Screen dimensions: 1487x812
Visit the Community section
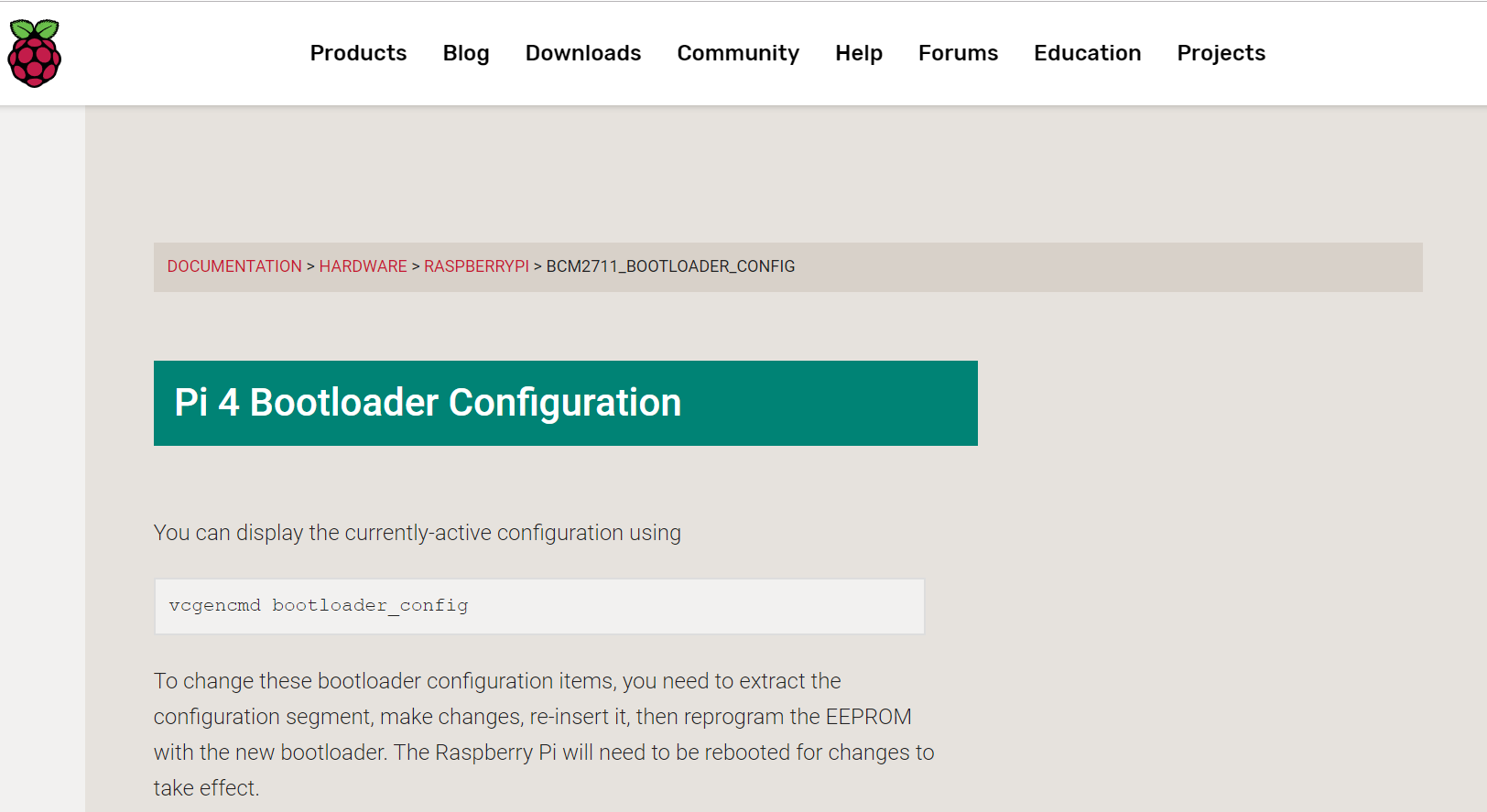click(x=738, y=53)
